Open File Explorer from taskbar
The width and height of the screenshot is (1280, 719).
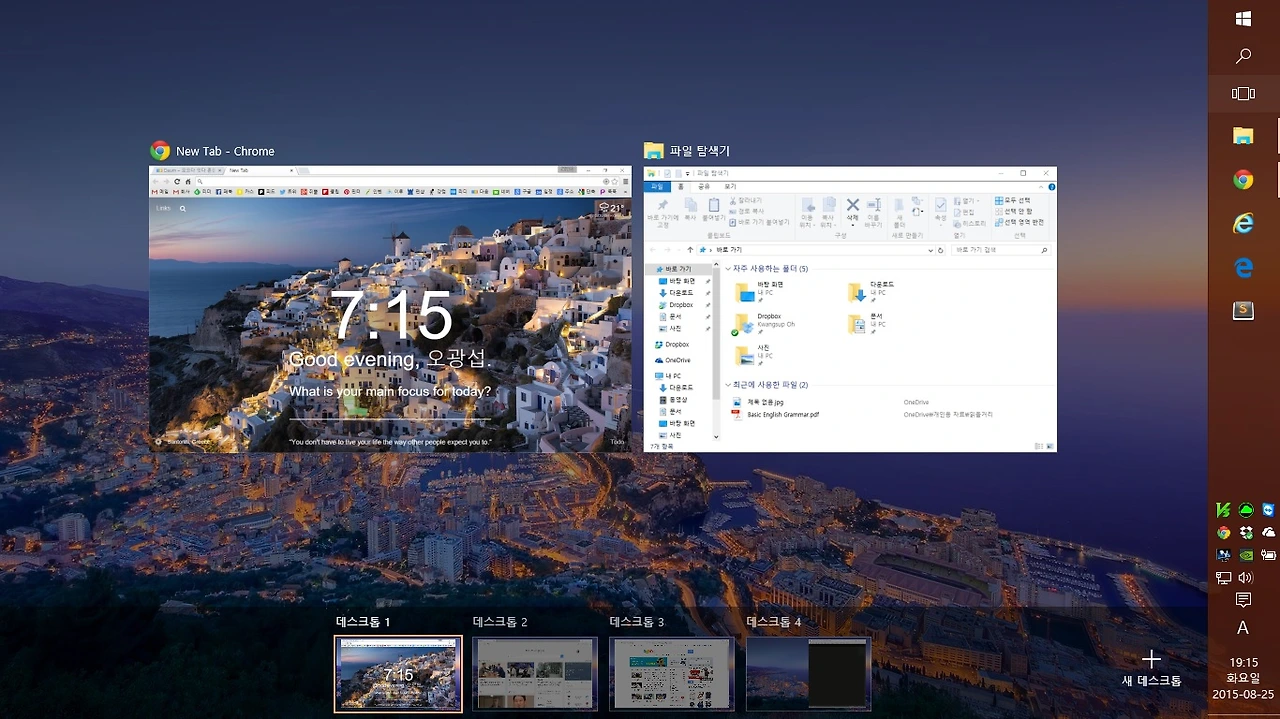1243,136
